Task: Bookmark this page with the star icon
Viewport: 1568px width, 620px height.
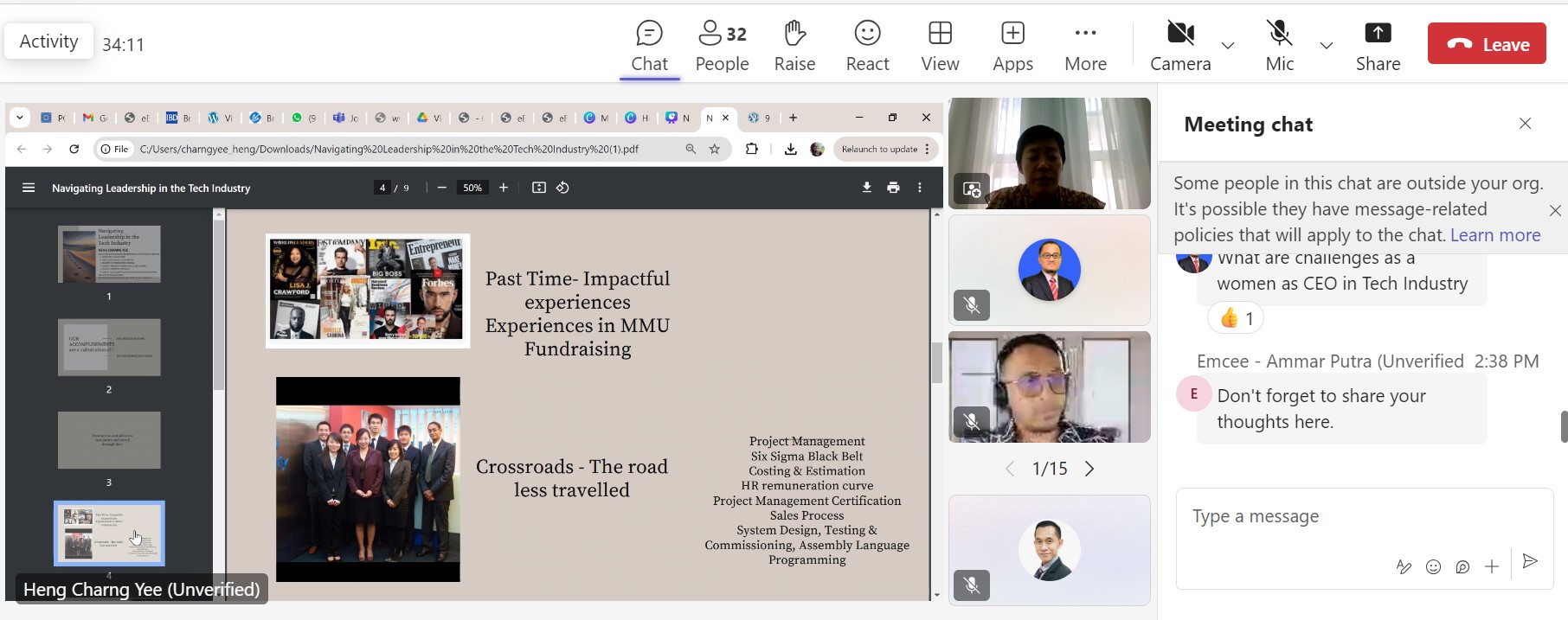Action: click(715, 149)
